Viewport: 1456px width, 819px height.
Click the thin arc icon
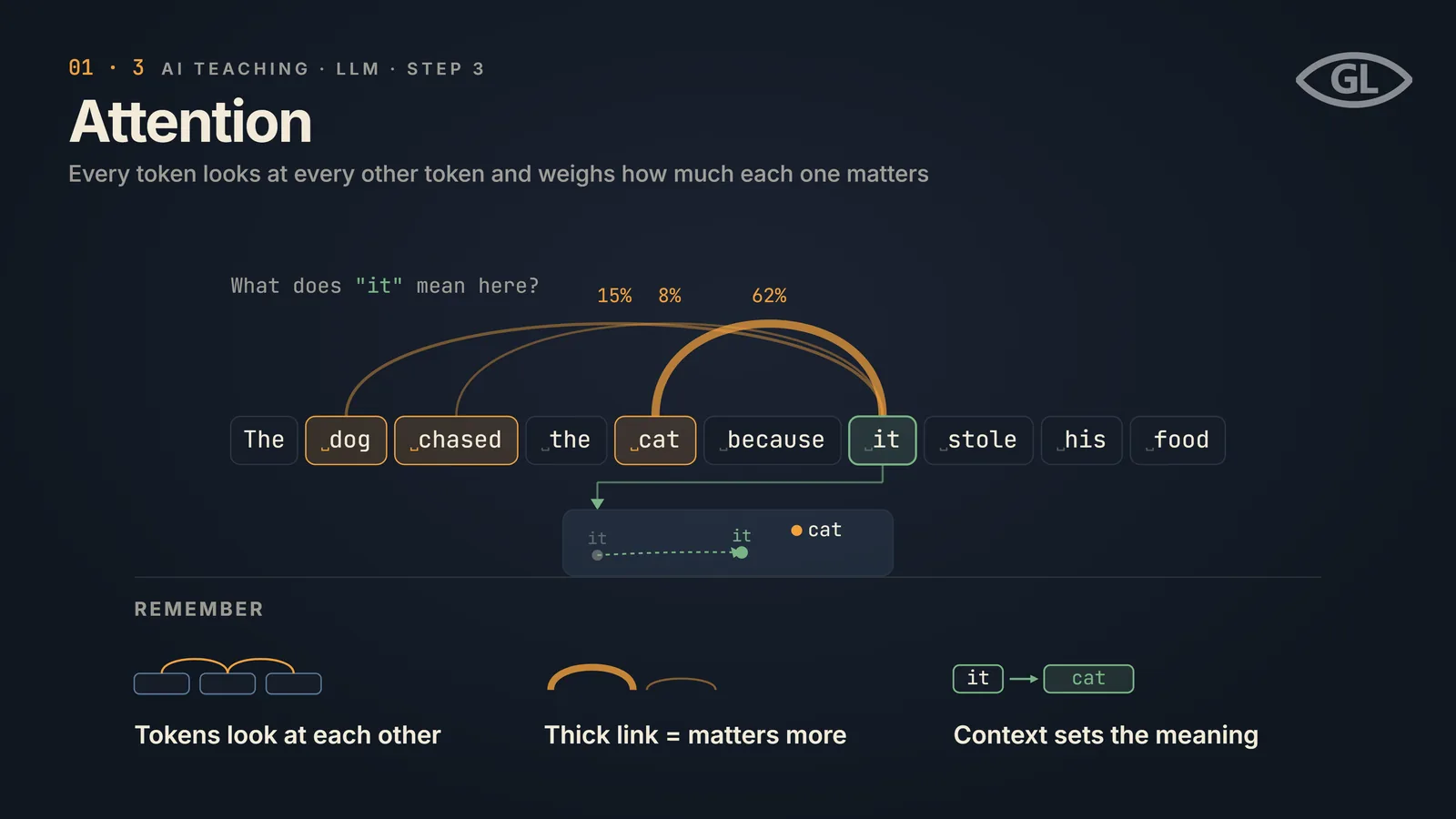pos(681,684)
